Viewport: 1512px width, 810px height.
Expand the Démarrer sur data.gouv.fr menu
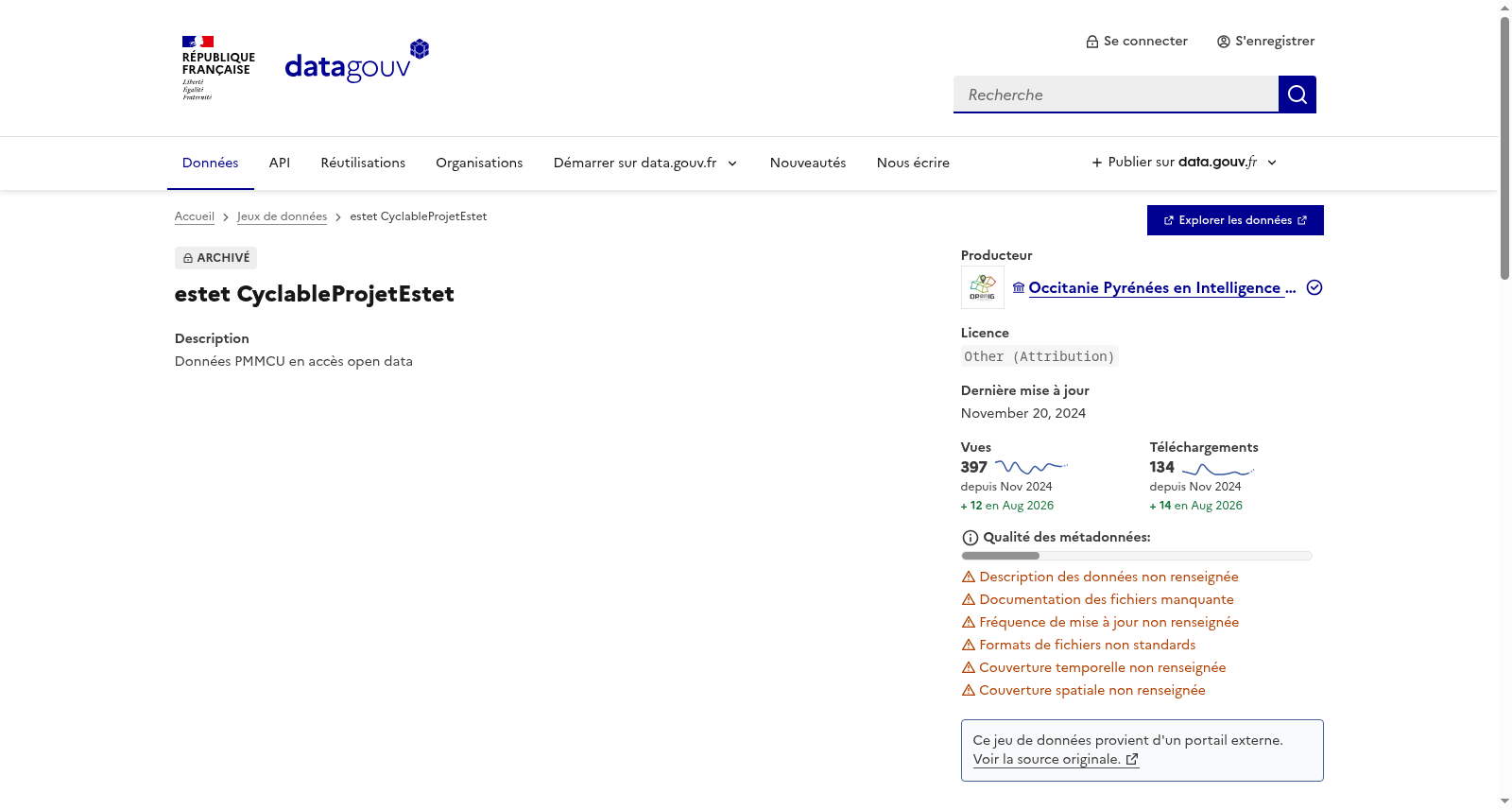(x=645, y=163)
